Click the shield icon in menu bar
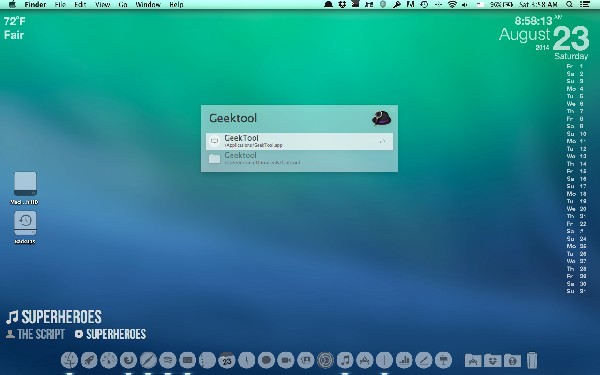This screenshot has width=600, height=375. [383, 5]
